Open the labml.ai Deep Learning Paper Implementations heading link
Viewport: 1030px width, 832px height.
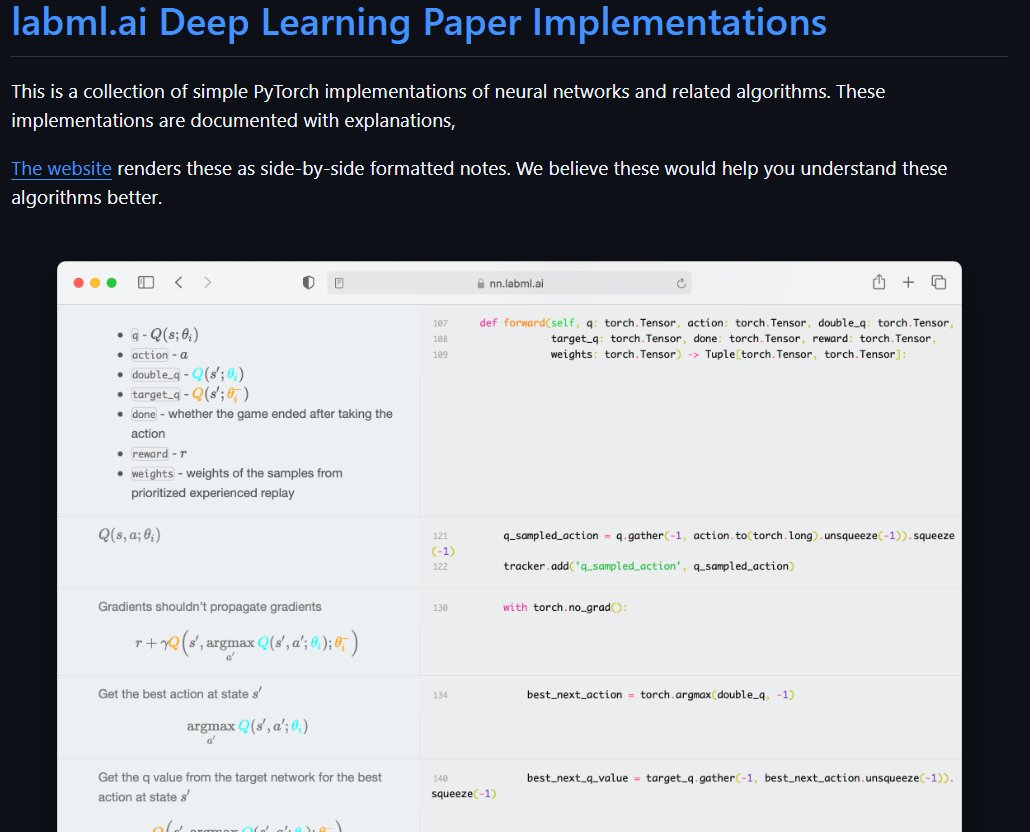[x=418, y=22]
